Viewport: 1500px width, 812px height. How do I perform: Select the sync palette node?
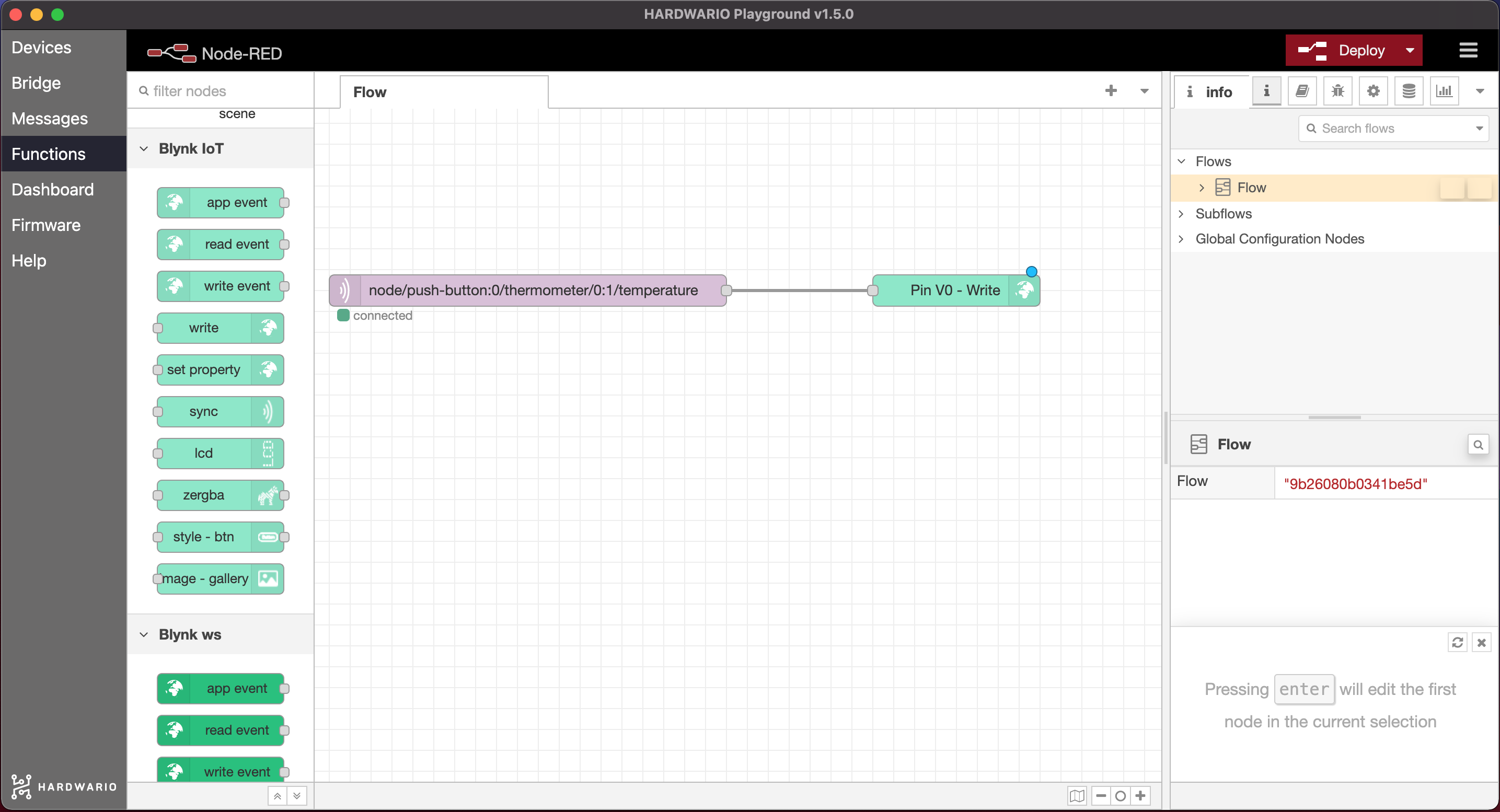pos(221,412)
